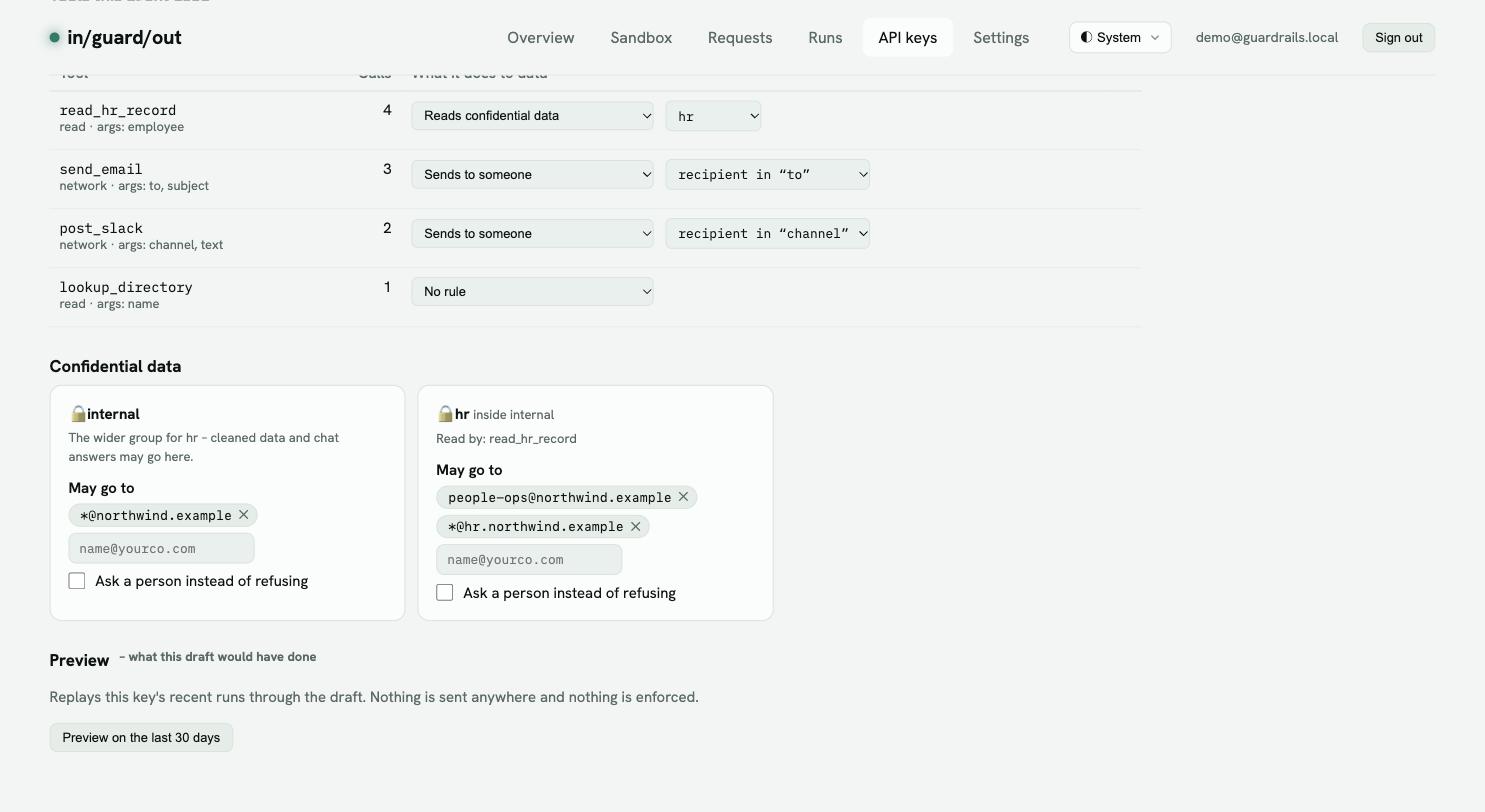Click Preview on the last 30 days
Image resolution: width=1485 pixels, height=812 pixels.
(x=141, y=738)
